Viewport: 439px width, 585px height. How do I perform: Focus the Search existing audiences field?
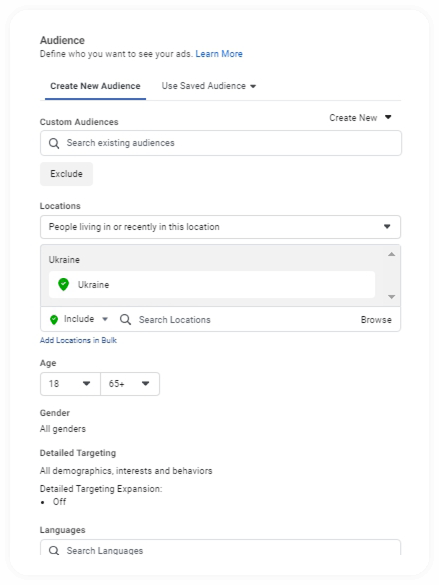coord(221,143)
